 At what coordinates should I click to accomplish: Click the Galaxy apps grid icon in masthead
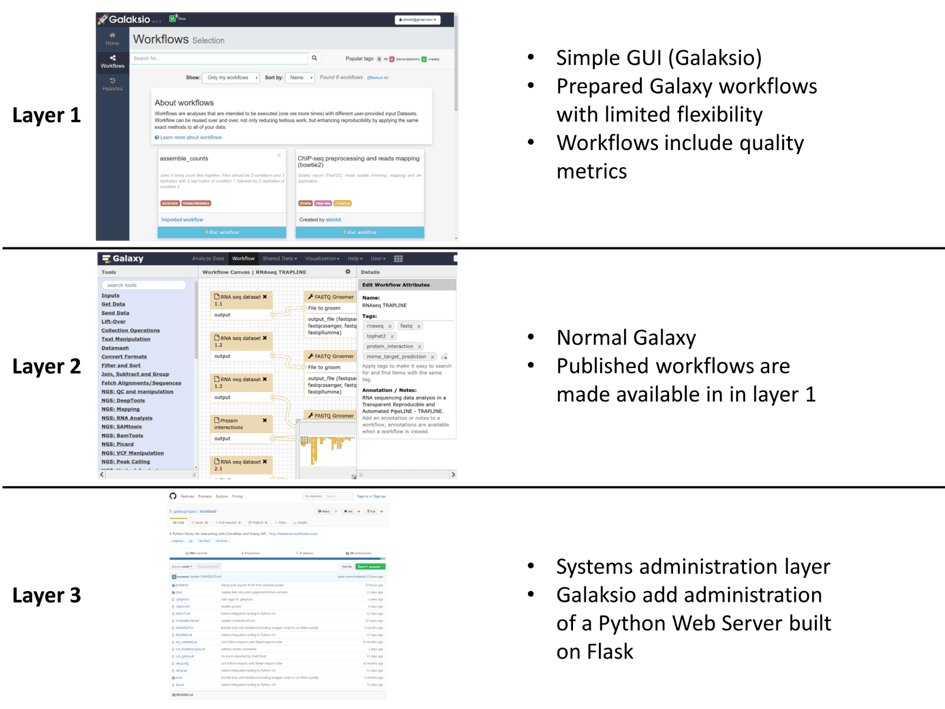point(398,258)
